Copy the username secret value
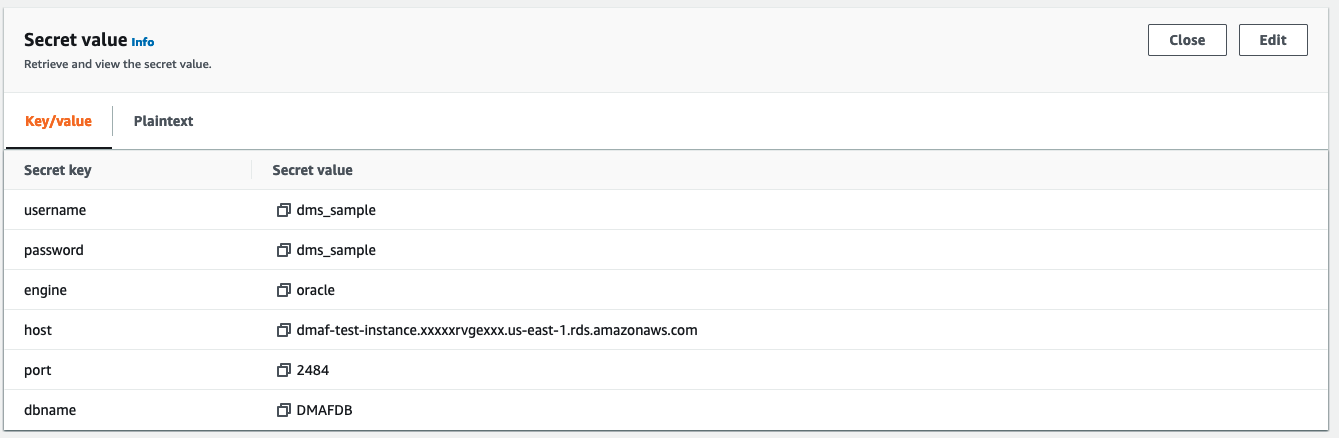The width and height of the screenshot is (1339, 438). coord(283,211)
